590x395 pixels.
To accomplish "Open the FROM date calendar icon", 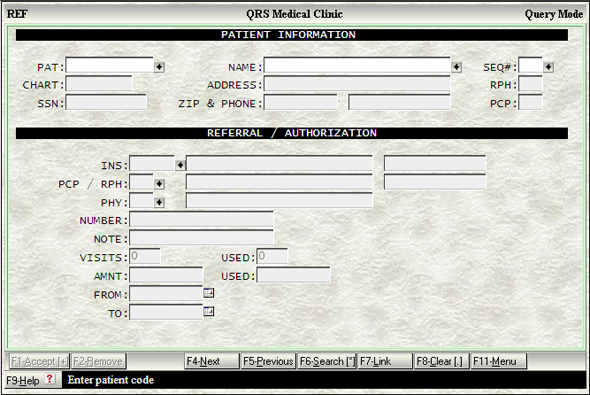I will tap(208, 293).
